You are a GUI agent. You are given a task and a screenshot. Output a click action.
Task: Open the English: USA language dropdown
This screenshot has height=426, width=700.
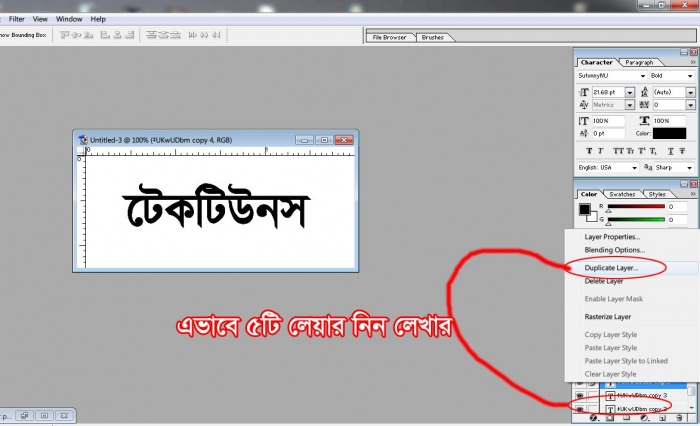coord(608,167)
